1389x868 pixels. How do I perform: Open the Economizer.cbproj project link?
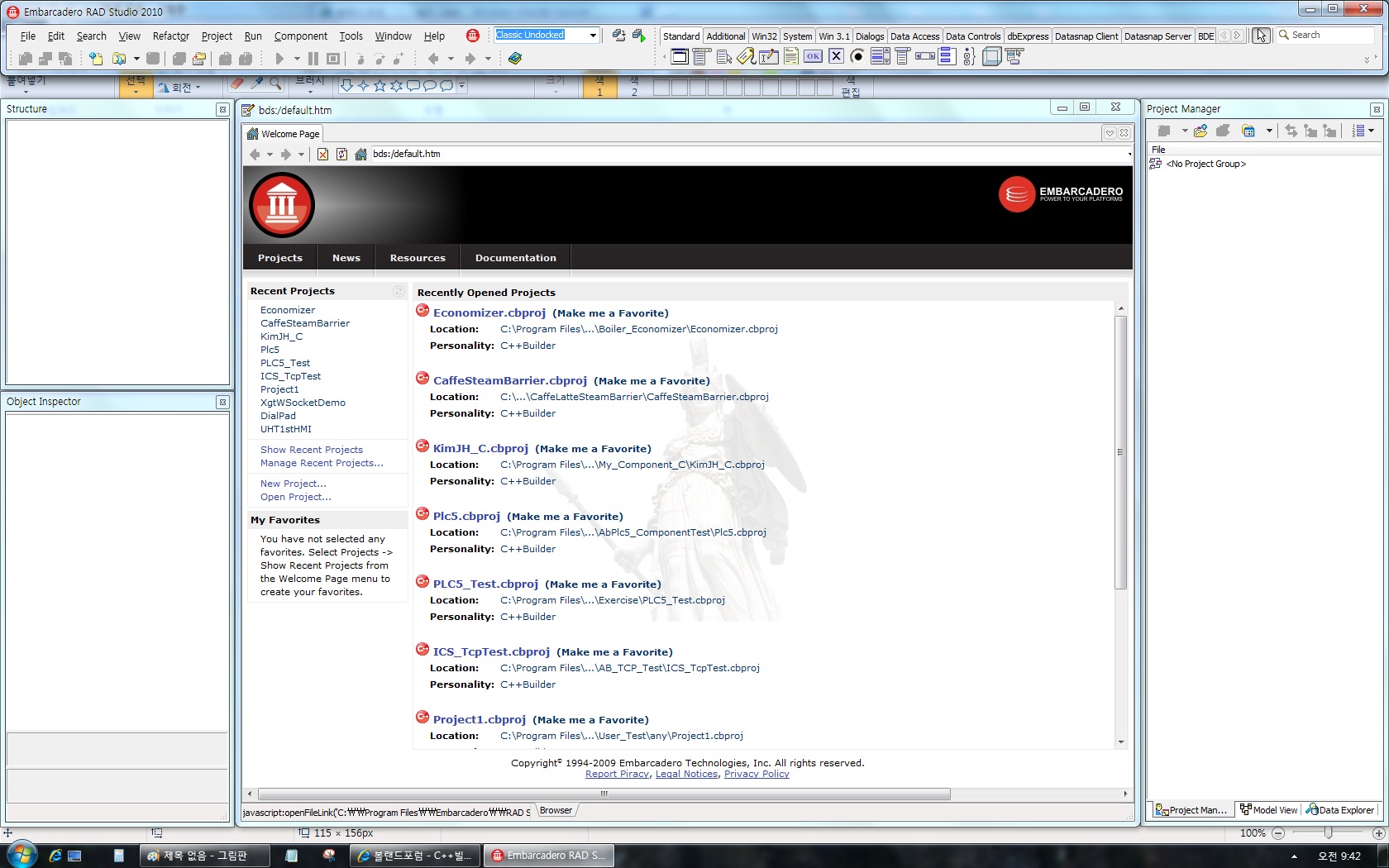click(x=489, y=313)
